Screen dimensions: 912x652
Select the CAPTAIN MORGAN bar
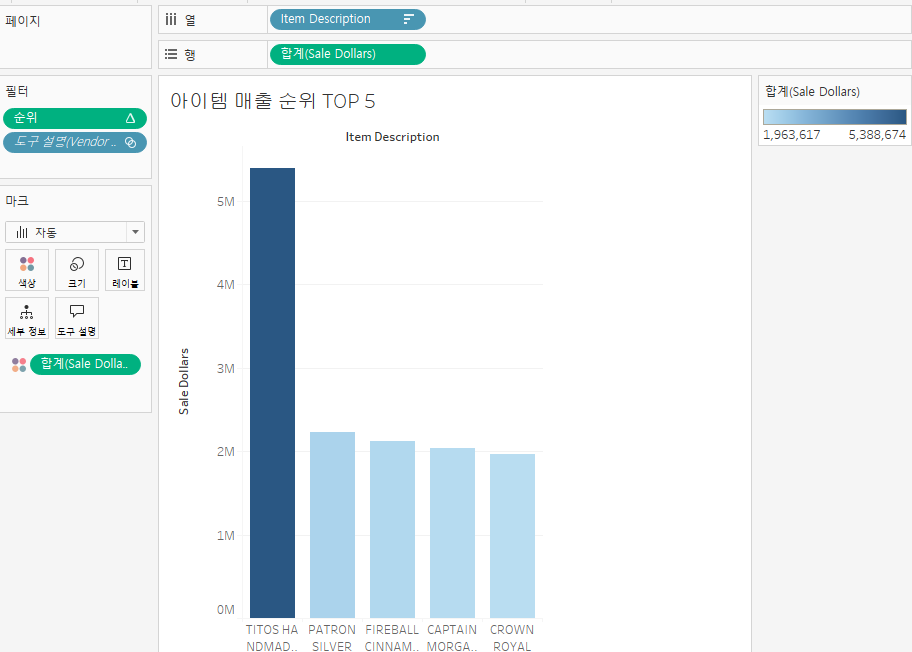click(453, 533)
